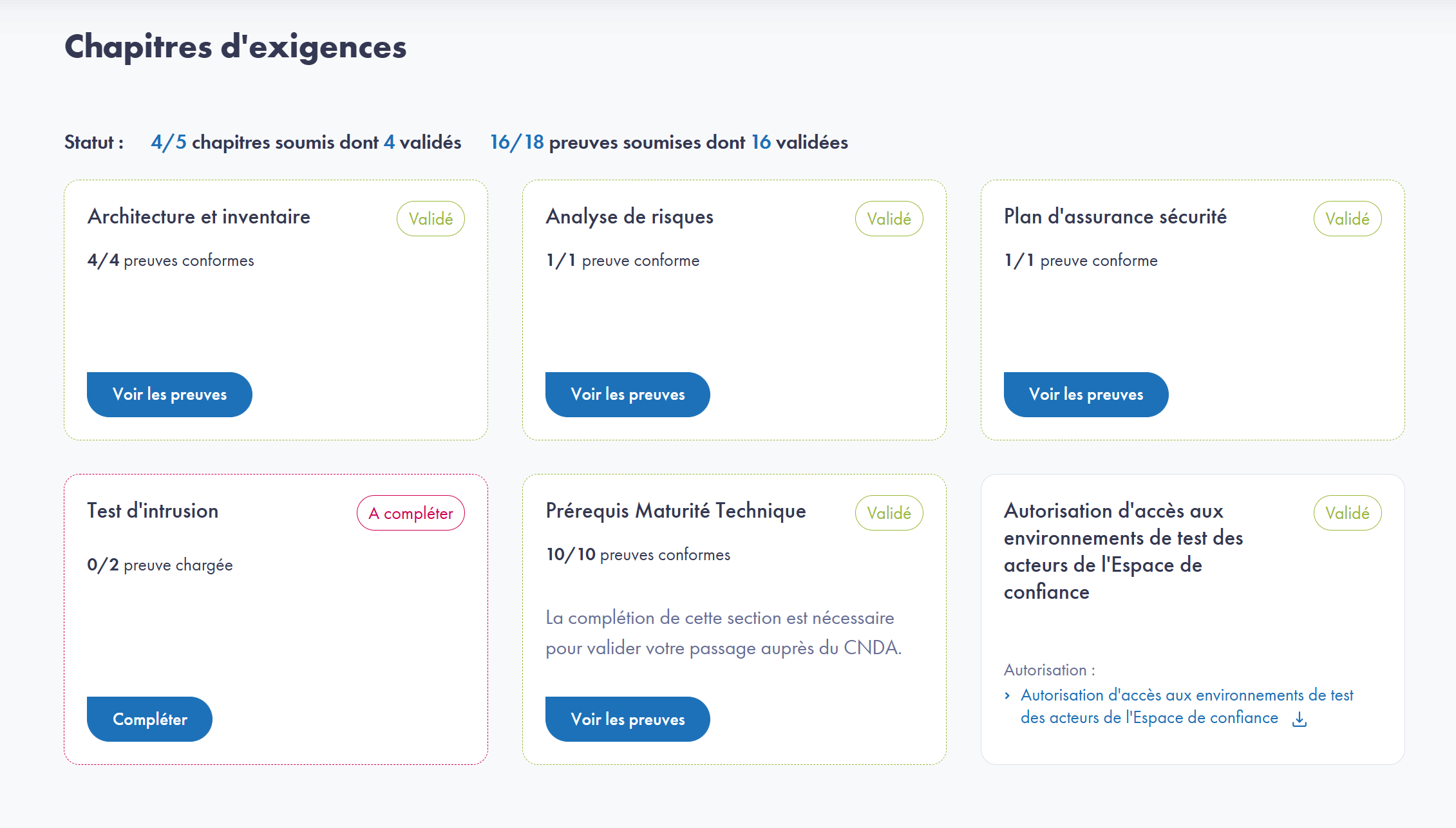The width and height of the screenshot is (1456, 828).
Task: Click the A compléter status badge
Action: point(411,513)
